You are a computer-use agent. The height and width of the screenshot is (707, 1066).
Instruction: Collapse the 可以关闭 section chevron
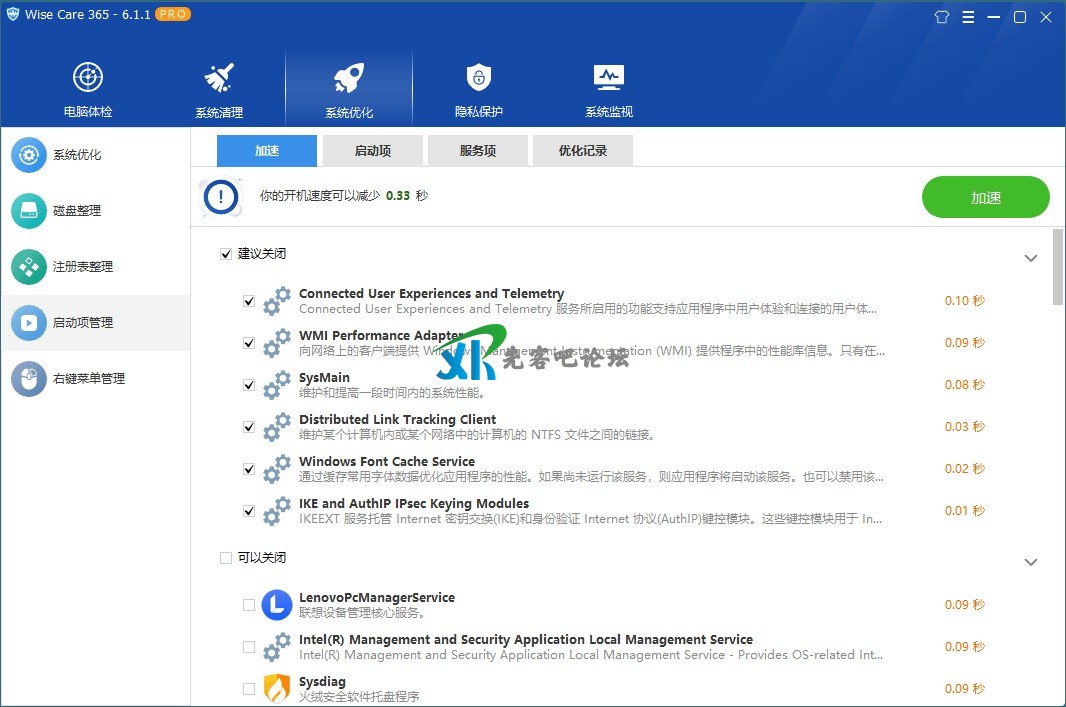click(x=1031, y=562)
